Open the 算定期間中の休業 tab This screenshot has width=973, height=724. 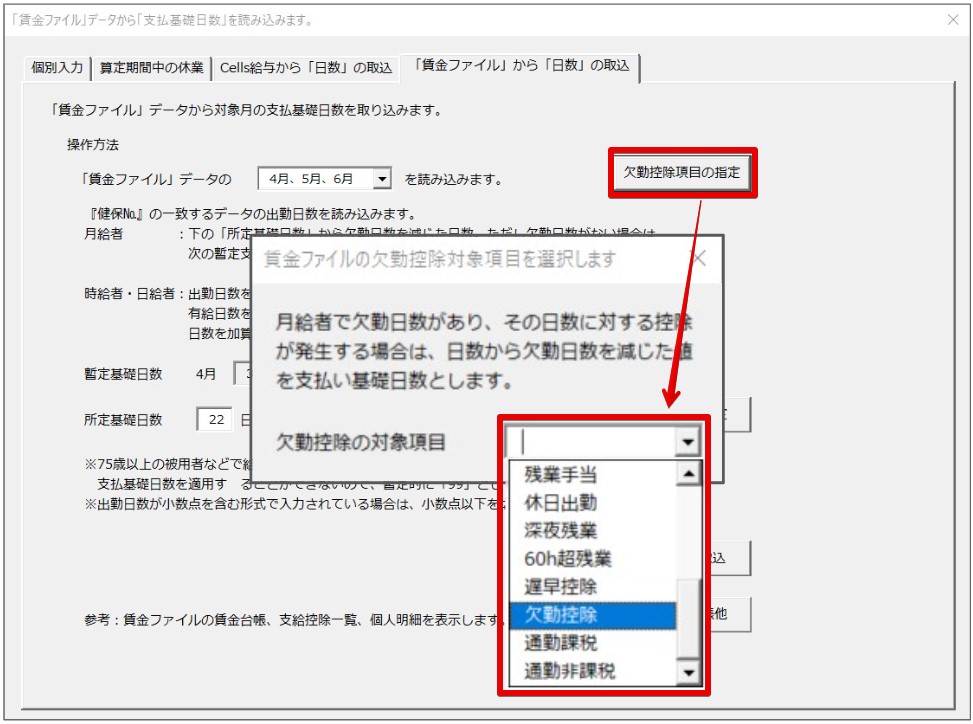[x=151, y=68]
